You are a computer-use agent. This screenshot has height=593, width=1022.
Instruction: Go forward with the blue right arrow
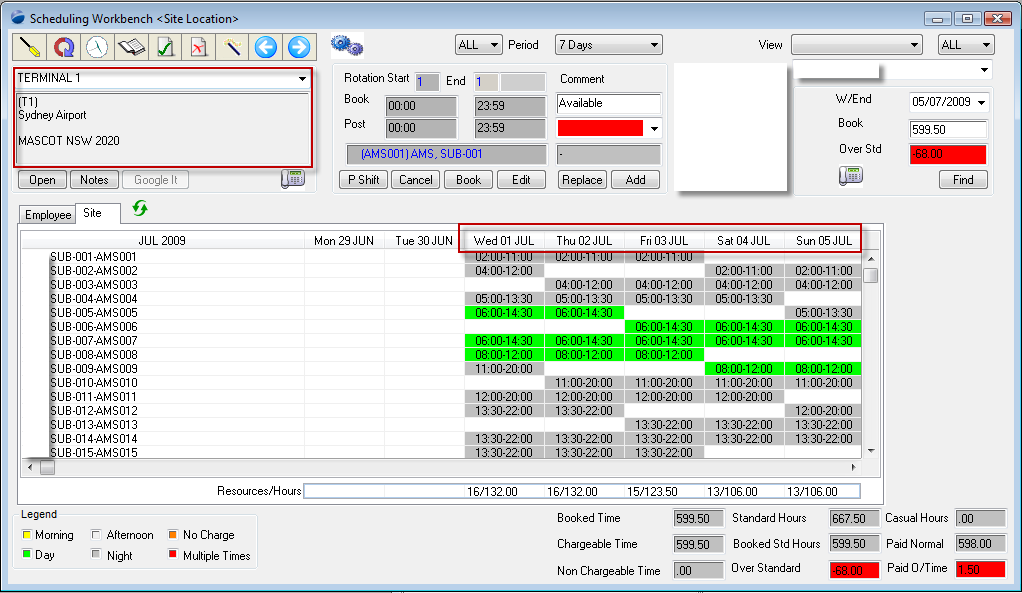(x=299, y=47)
